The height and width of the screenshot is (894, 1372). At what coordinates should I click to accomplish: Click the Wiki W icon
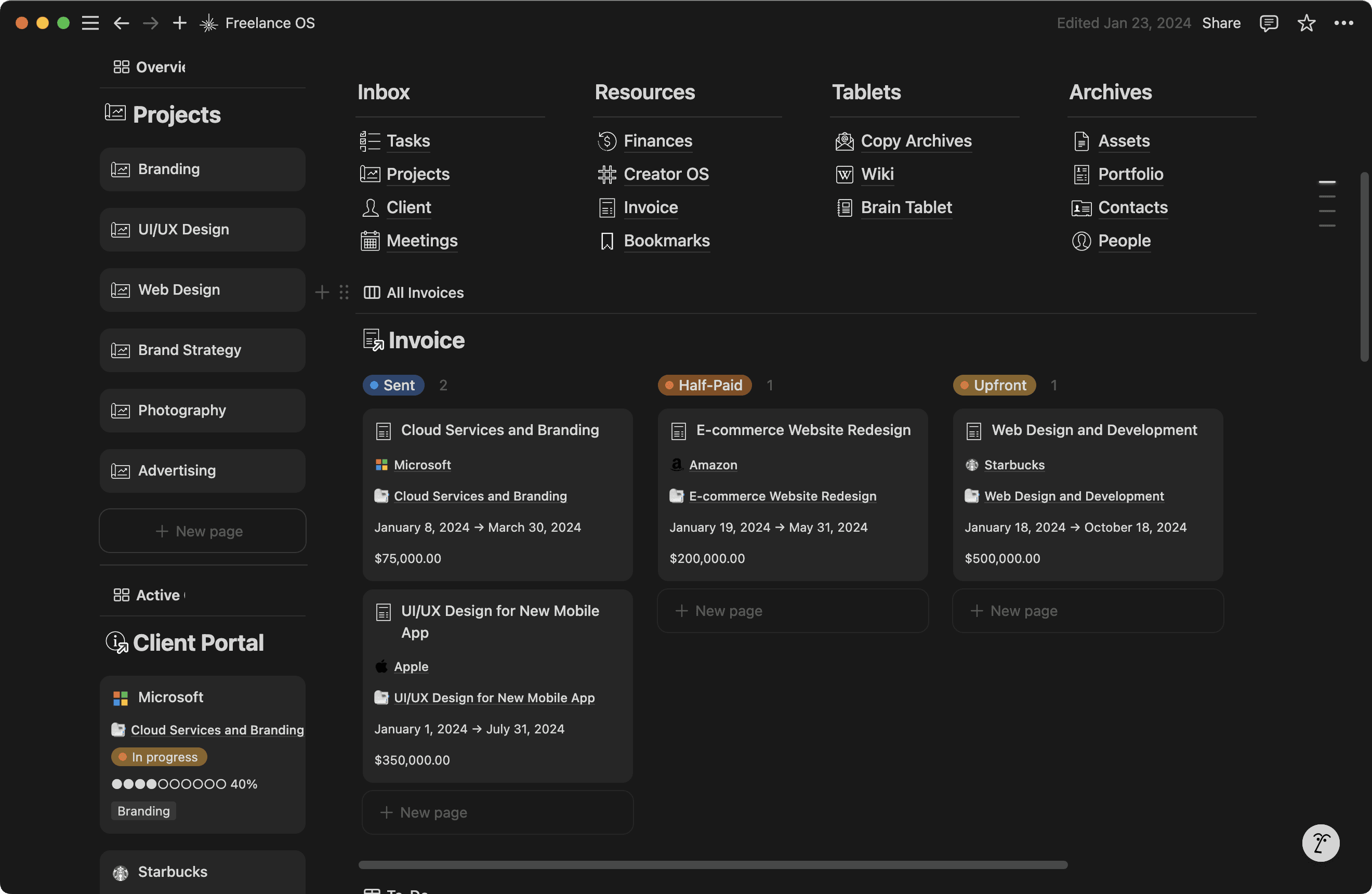845,175
